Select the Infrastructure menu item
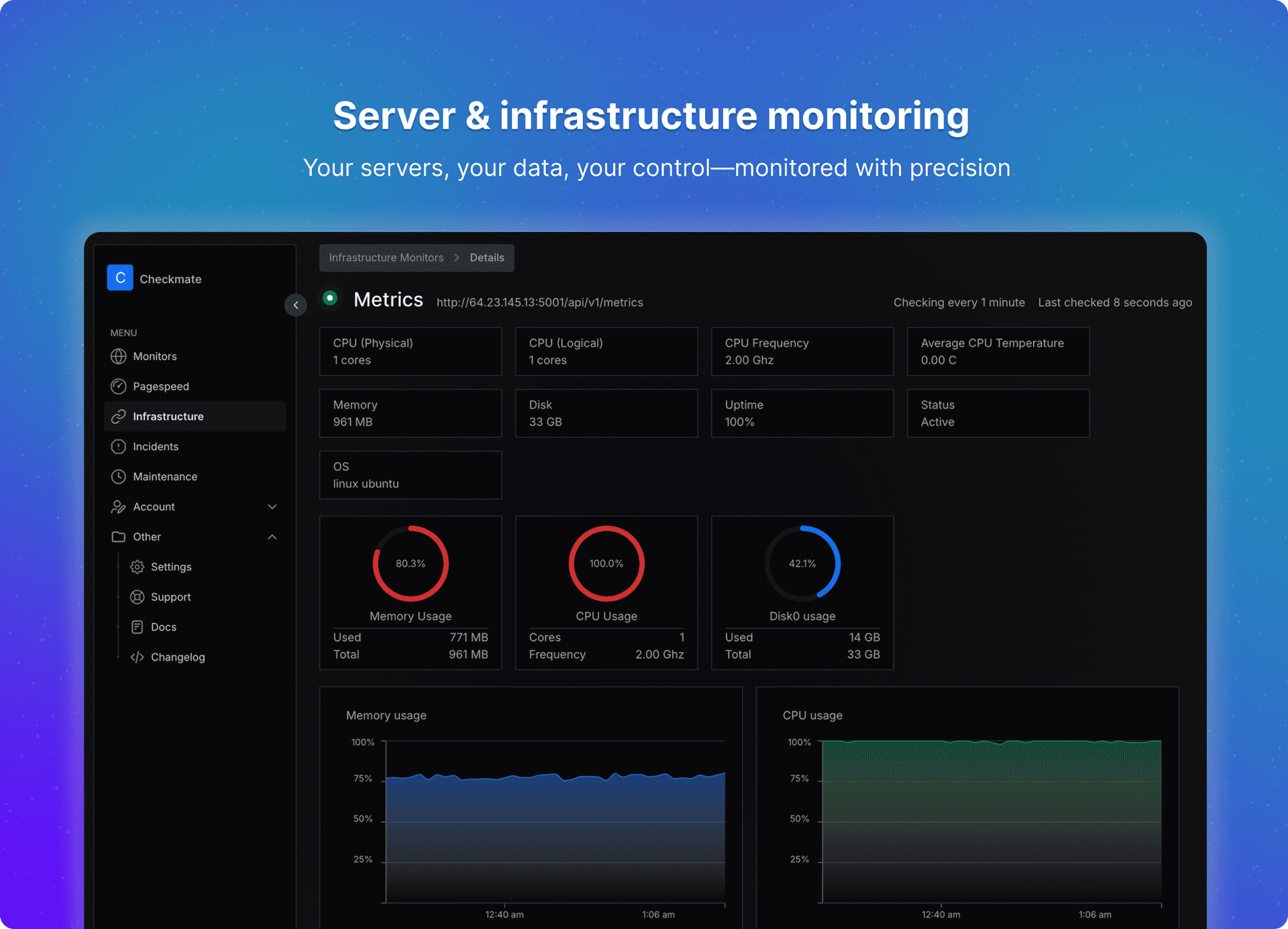This screenshot has width=1288, height=929. tap(195, 417)
